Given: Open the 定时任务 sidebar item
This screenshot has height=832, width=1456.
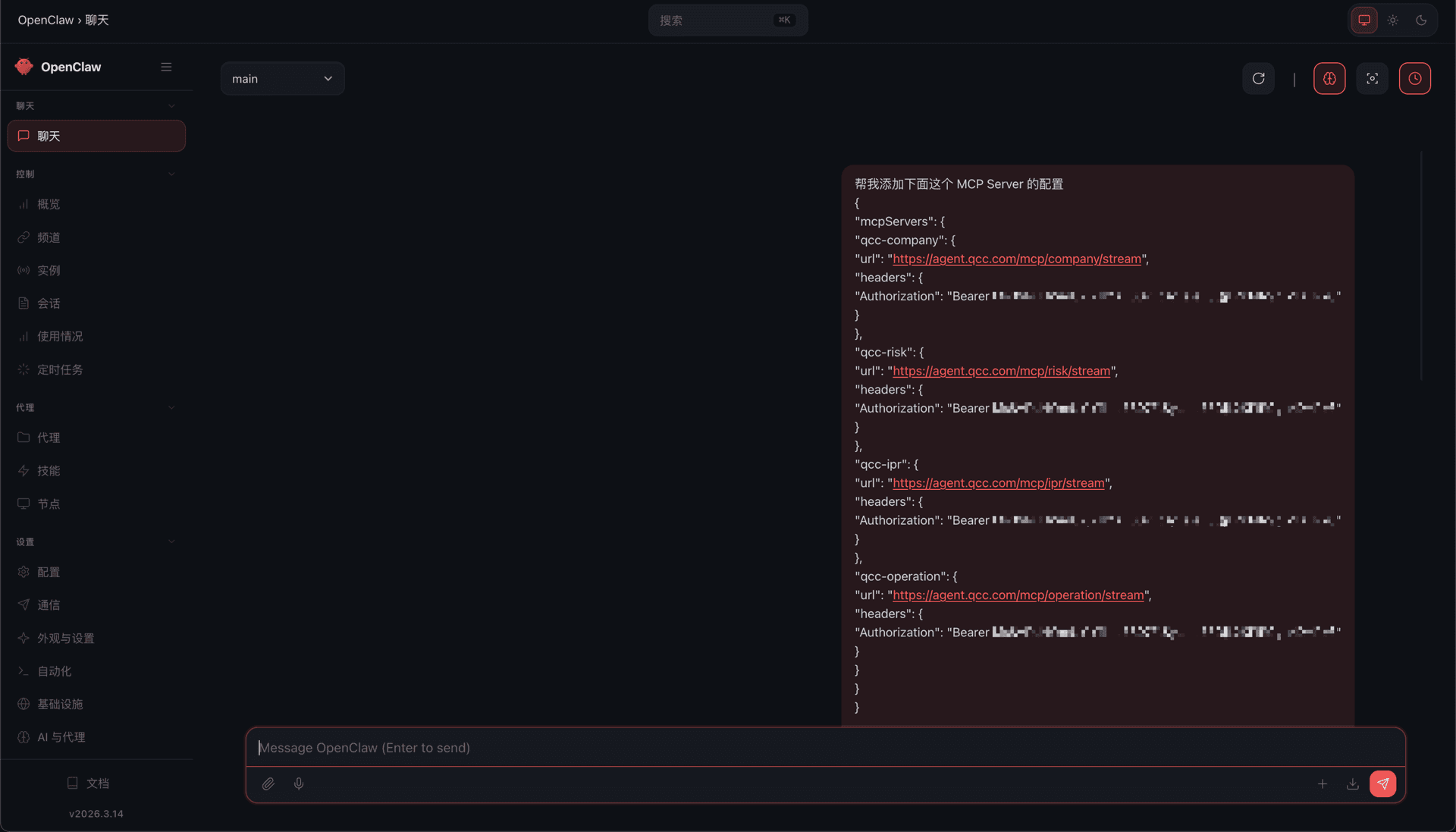Looking at the screenshot, I should 60,370.
